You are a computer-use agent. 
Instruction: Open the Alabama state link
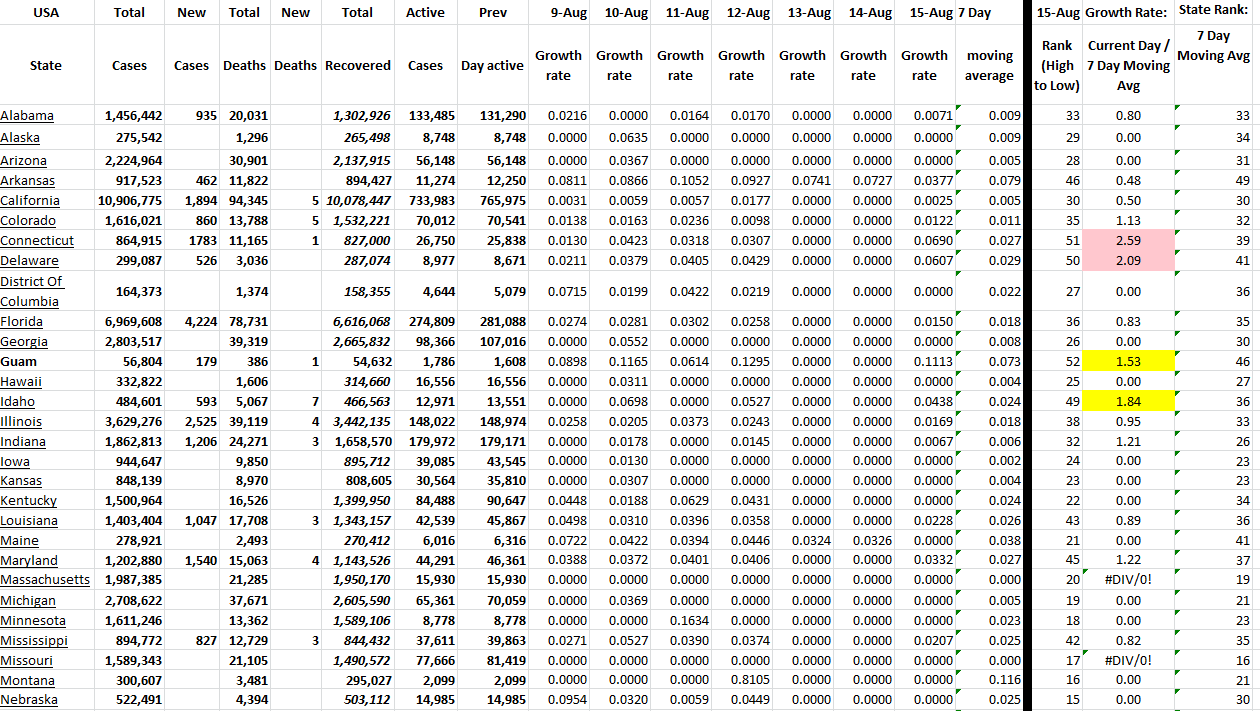27,116
